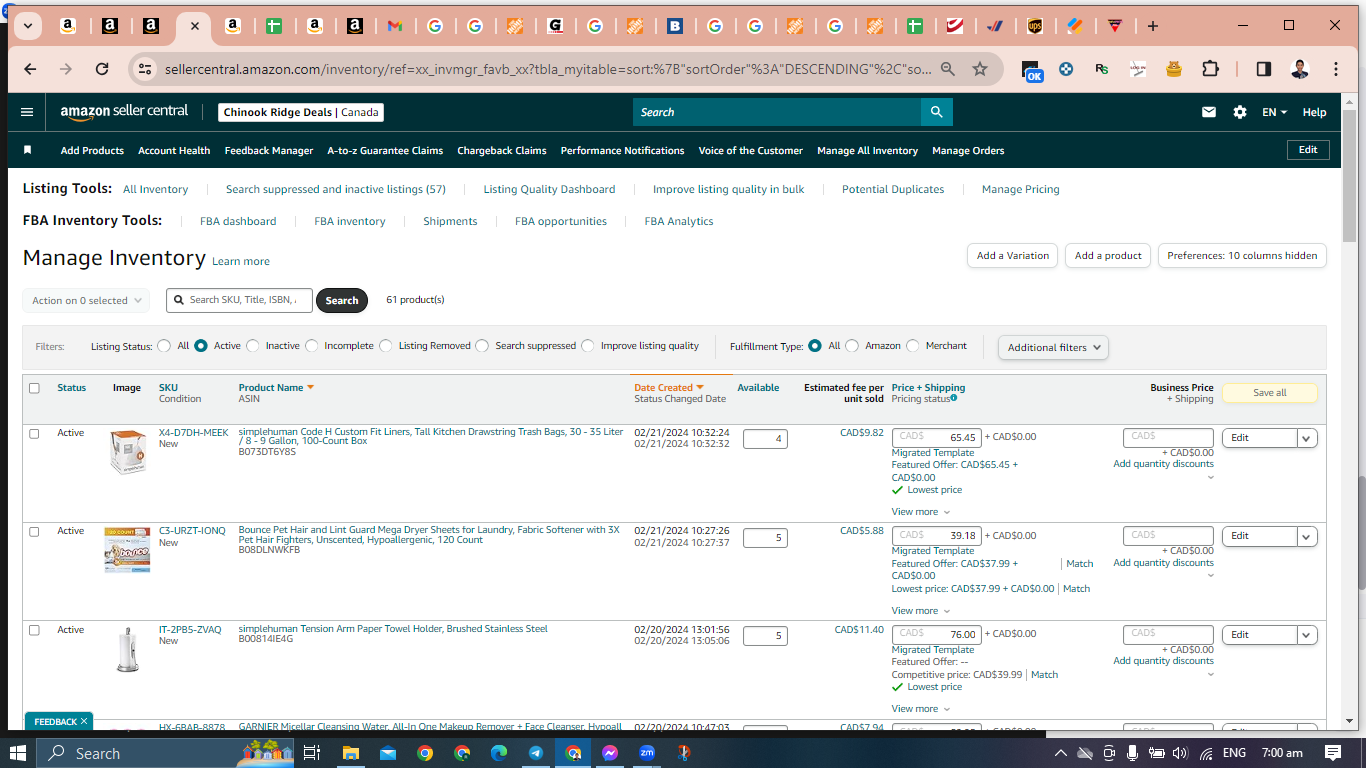Open the Edit dropdown arrow for X4-D7DH-MEEK
The height and width of the screenshot is (768, 1366).
1307,438
